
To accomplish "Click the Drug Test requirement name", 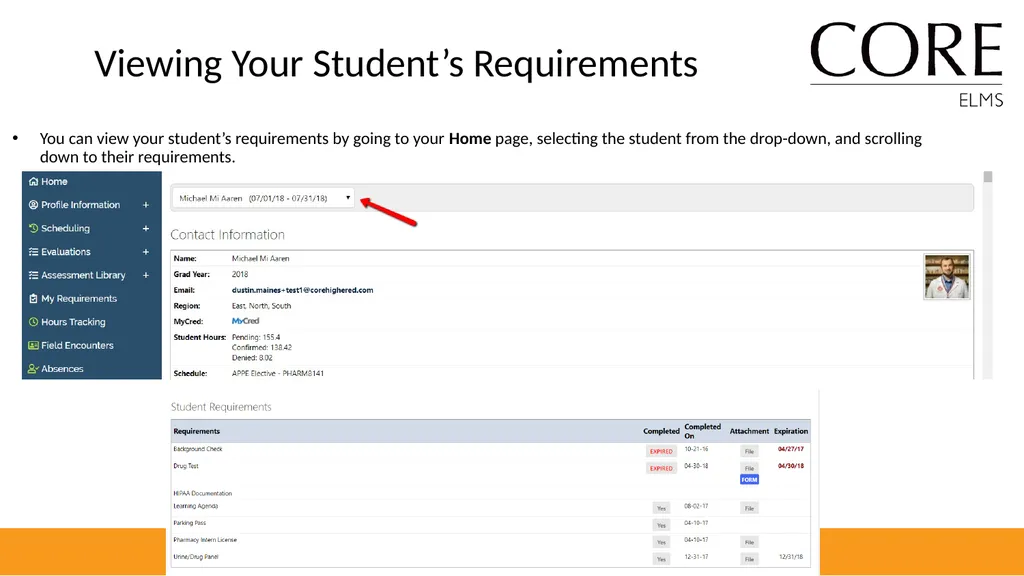I will coord(186,466).
